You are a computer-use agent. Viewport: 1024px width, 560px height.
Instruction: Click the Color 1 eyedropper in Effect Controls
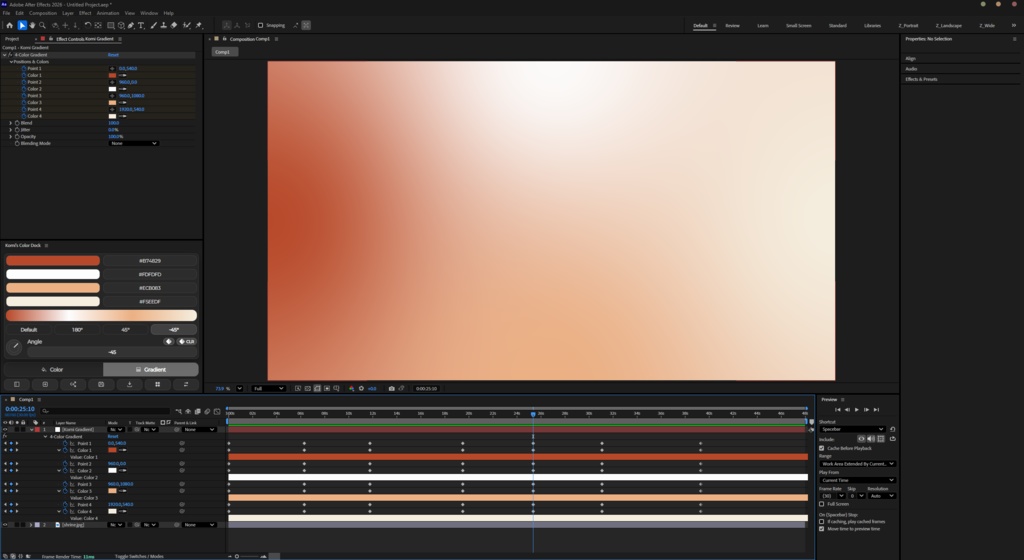pos(122,76)
